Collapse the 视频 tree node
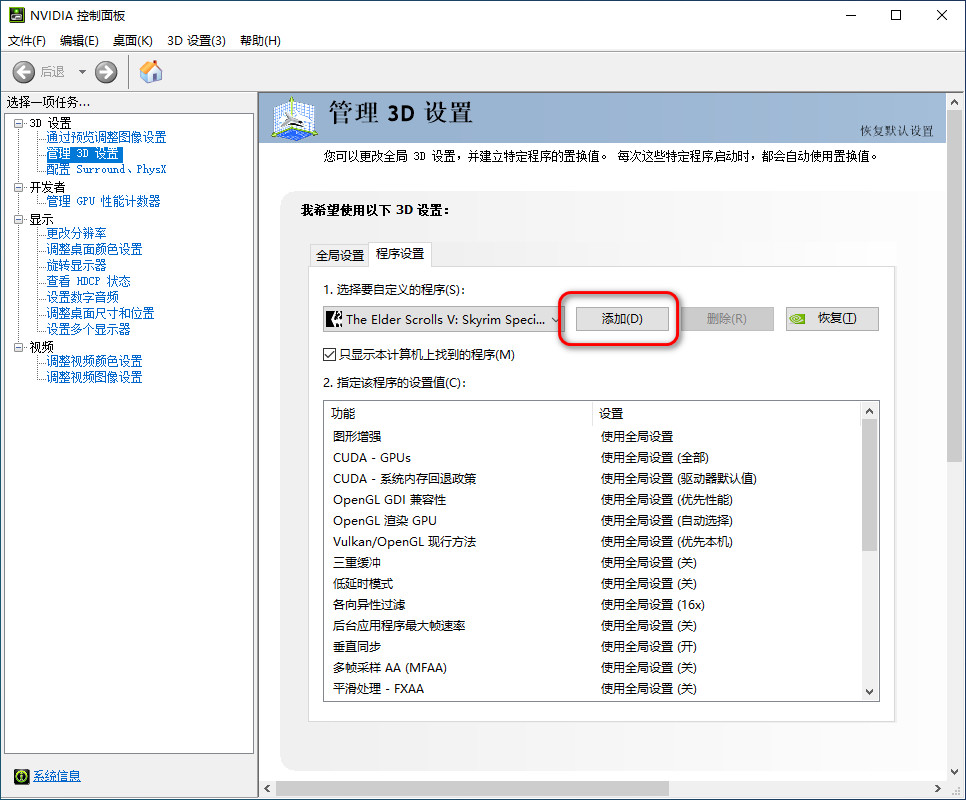This screenshot has width=966, height=800. pos(18,346)
